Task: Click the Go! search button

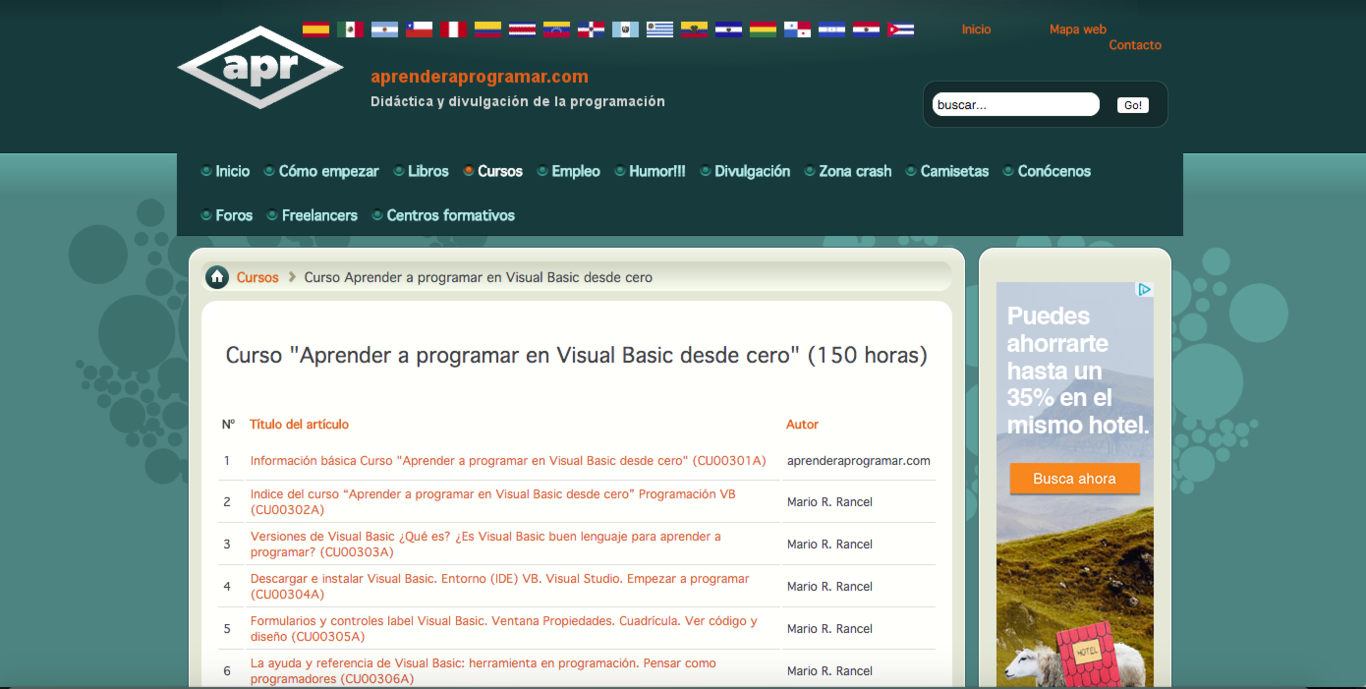Action: coord(1132,104)
